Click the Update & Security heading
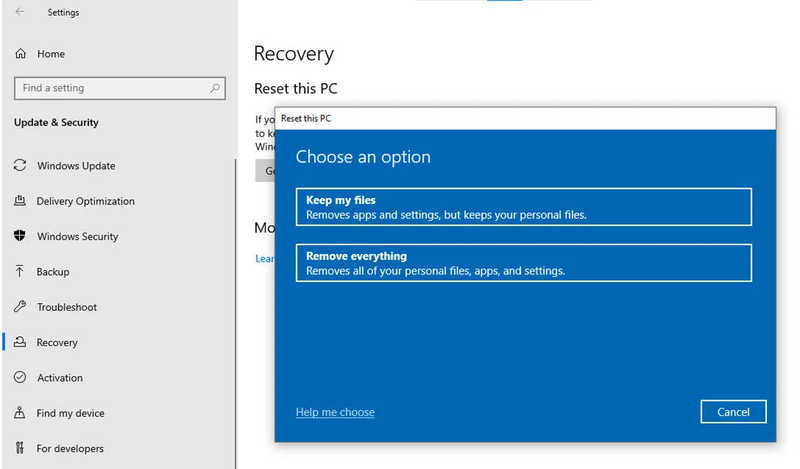The image size is (800, 469). click(x=56, y=122)
